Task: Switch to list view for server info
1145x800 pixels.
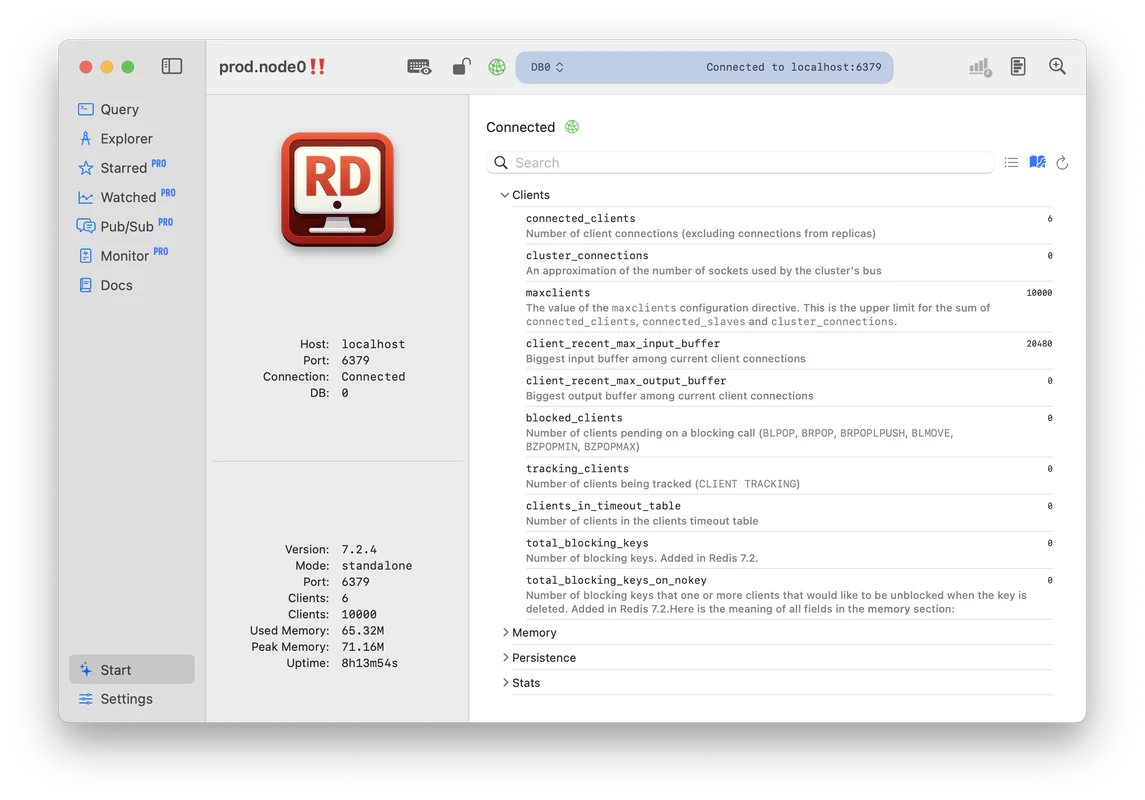Action: [x=1011, y=161]
